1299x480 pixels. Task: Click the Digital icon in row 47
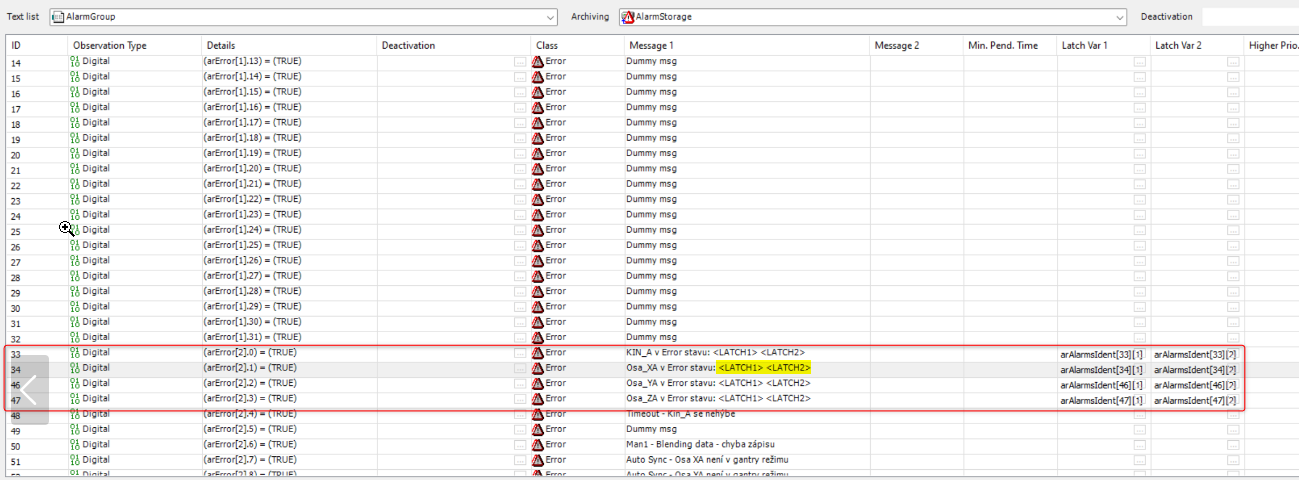75,399
